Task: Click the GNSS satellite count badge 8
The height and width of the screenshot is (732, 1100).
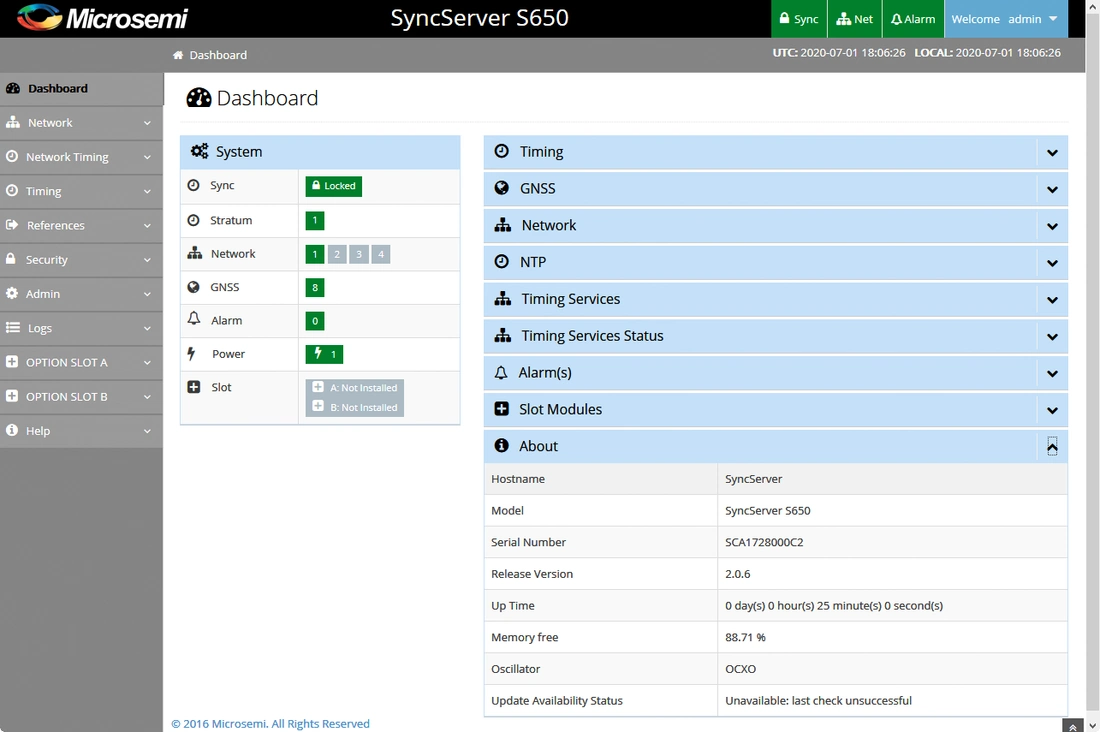Action: click(315, 287)
